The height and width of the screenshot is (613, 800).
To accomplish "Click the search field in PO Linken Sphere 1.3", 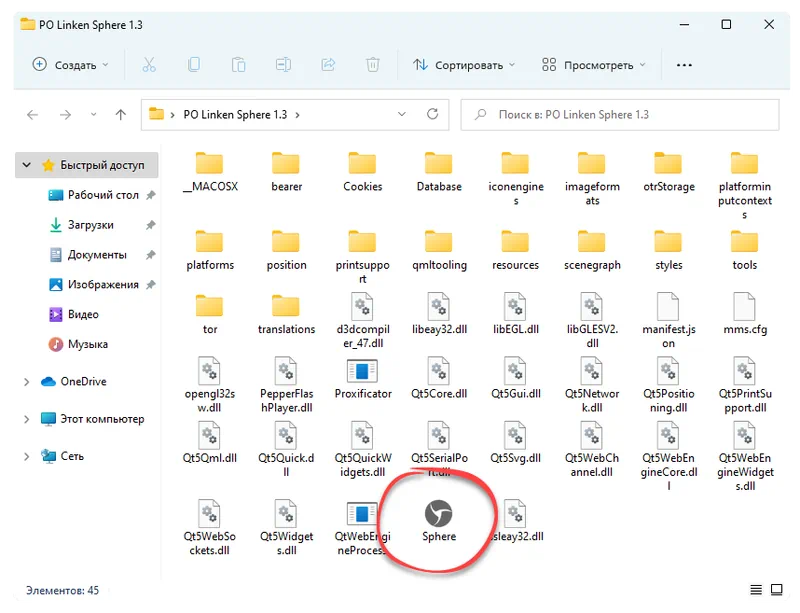I will pyautogui.click(x=620, y=115).
